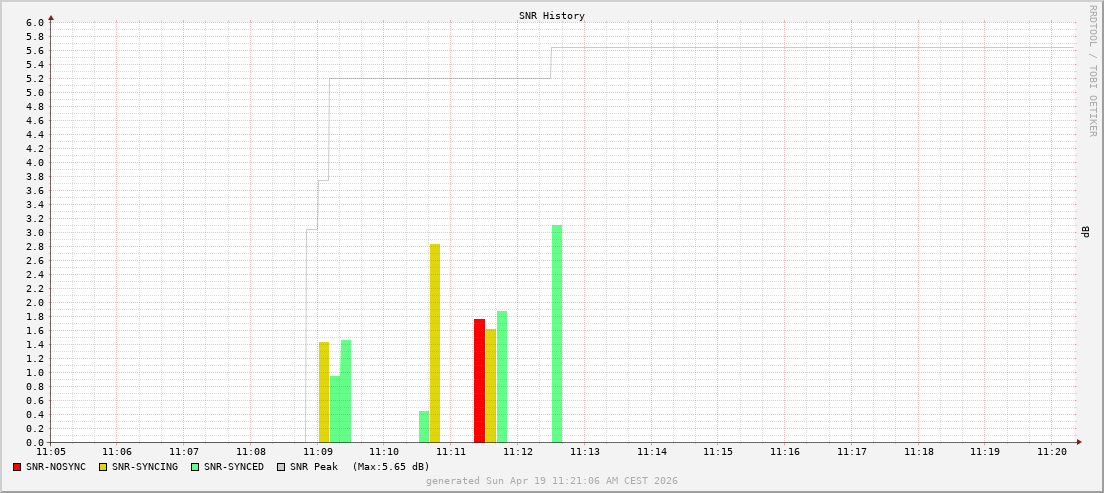The width and height of the screenshot is (1104, 493).
Task: Select the SNR-SYNCED legend label
Action: tap(234, 467)
